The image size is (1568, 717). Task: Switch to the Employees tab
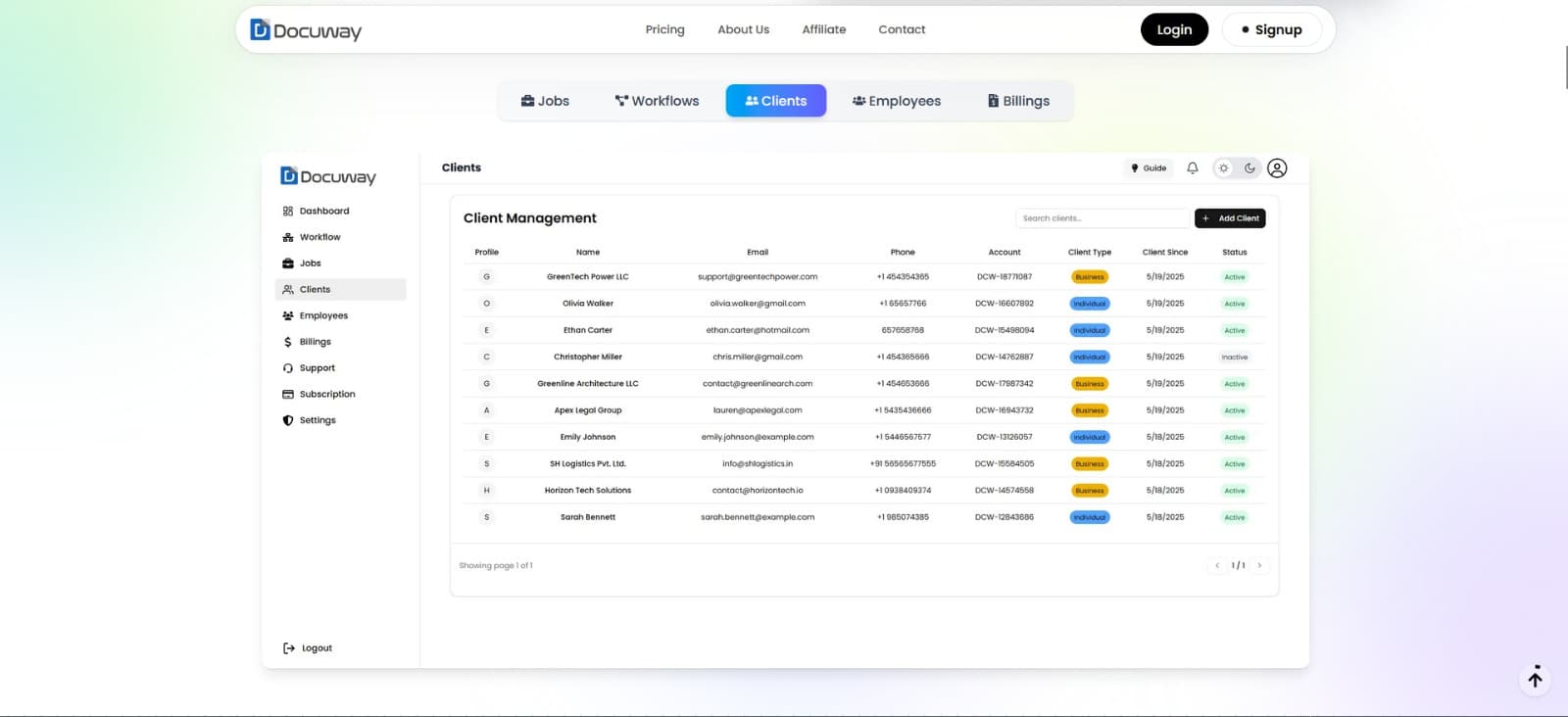pos(896,101)
